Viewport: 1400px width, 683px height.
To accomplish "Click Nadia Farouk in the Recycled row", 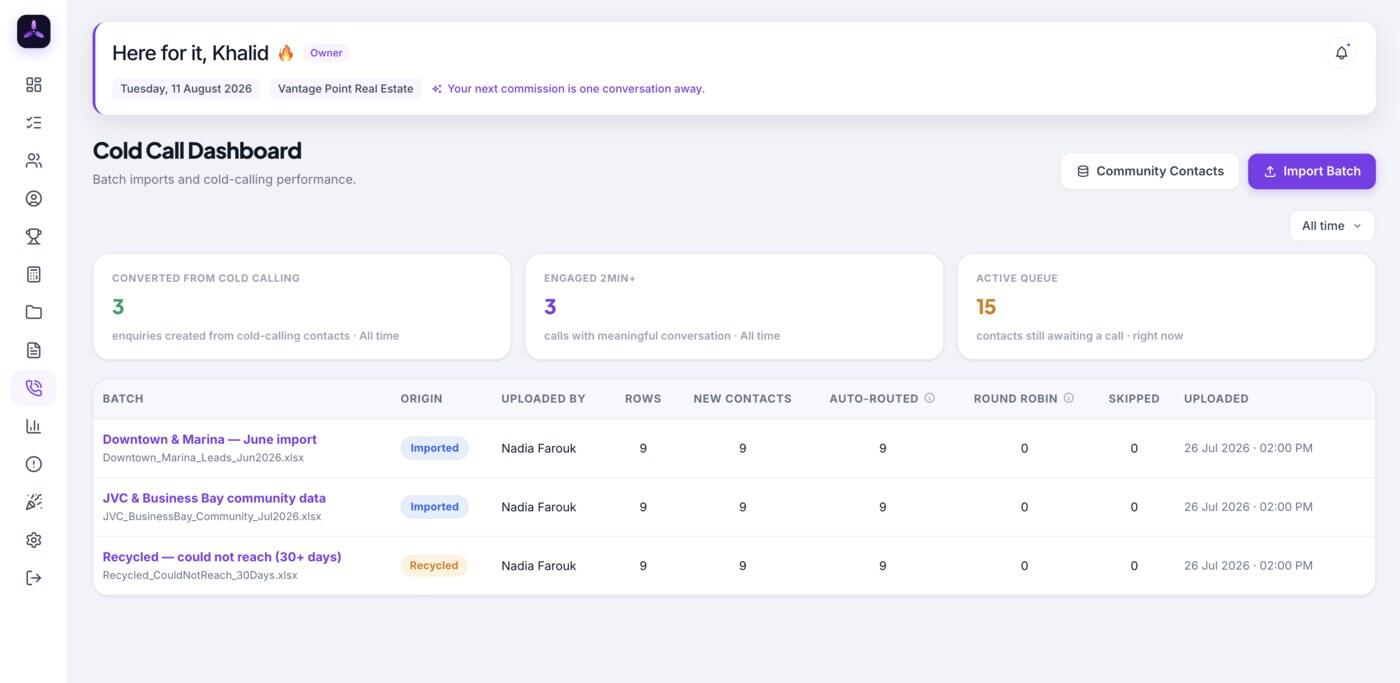I will [539, 566].
